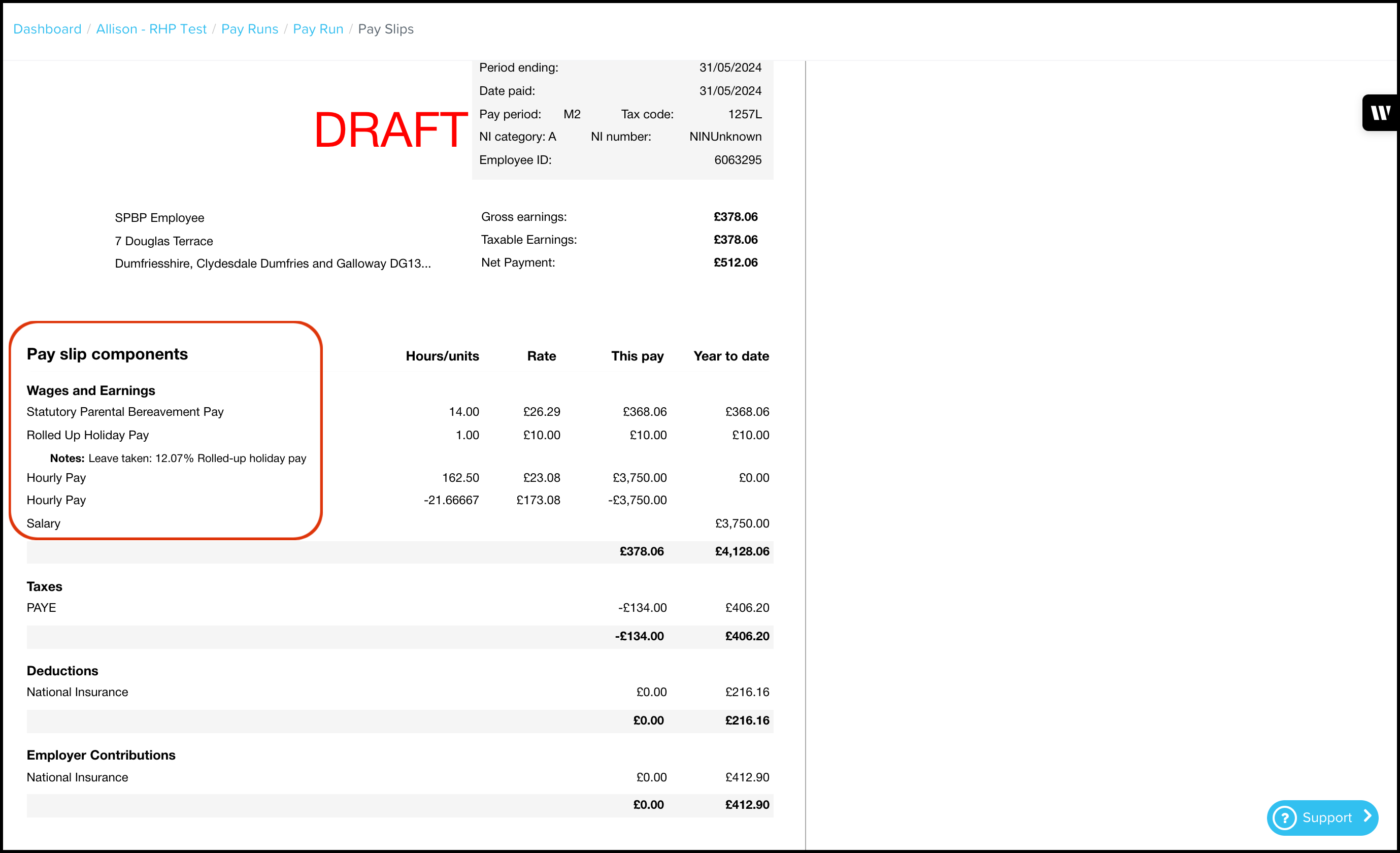Click the Employer Contributions section heading
The width and height of the screenshot is (1400, 853).
(101, 754)
